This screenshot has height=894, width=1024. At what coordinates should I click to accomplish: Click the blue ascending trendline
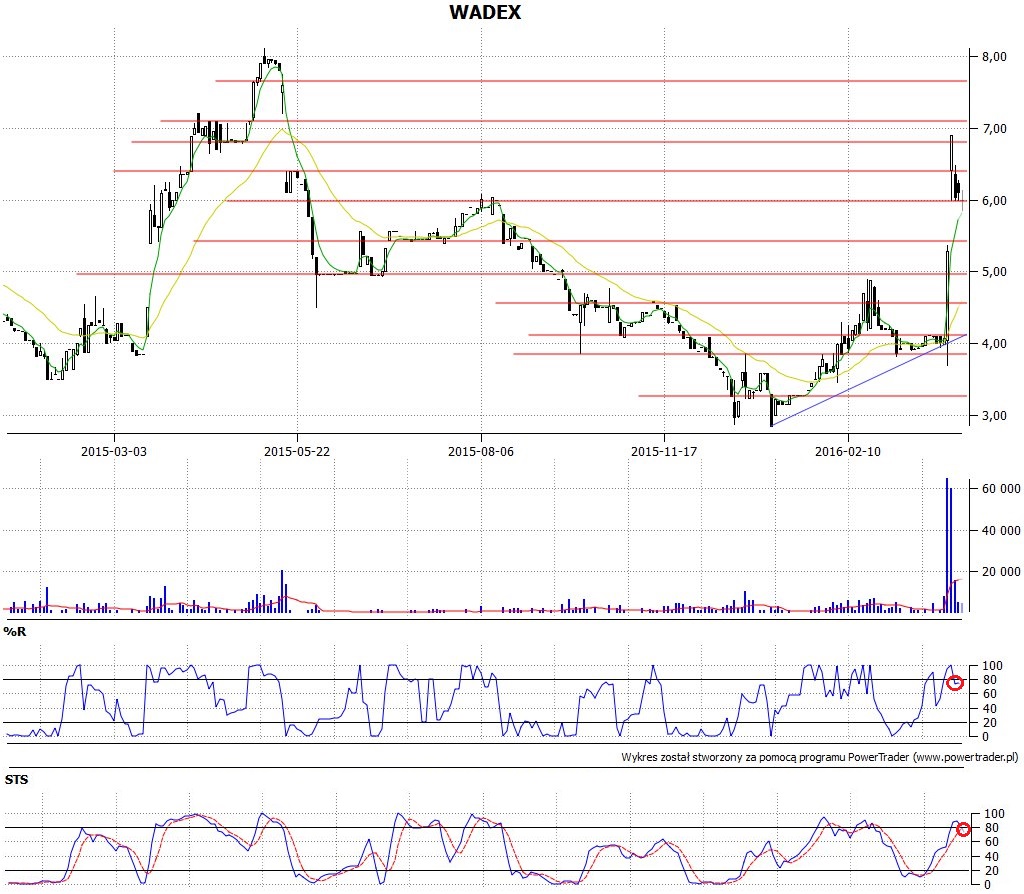869,380
